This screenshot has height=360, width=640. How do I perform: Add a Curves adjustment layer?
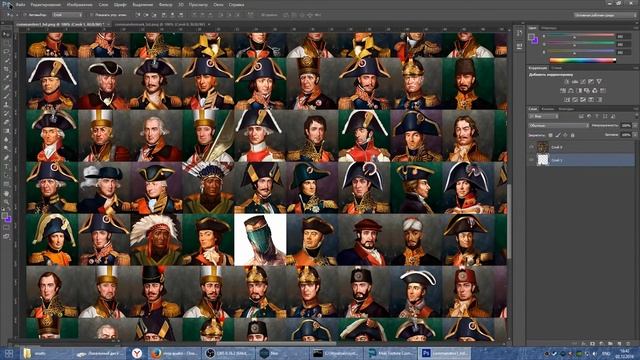click(583, 82)
